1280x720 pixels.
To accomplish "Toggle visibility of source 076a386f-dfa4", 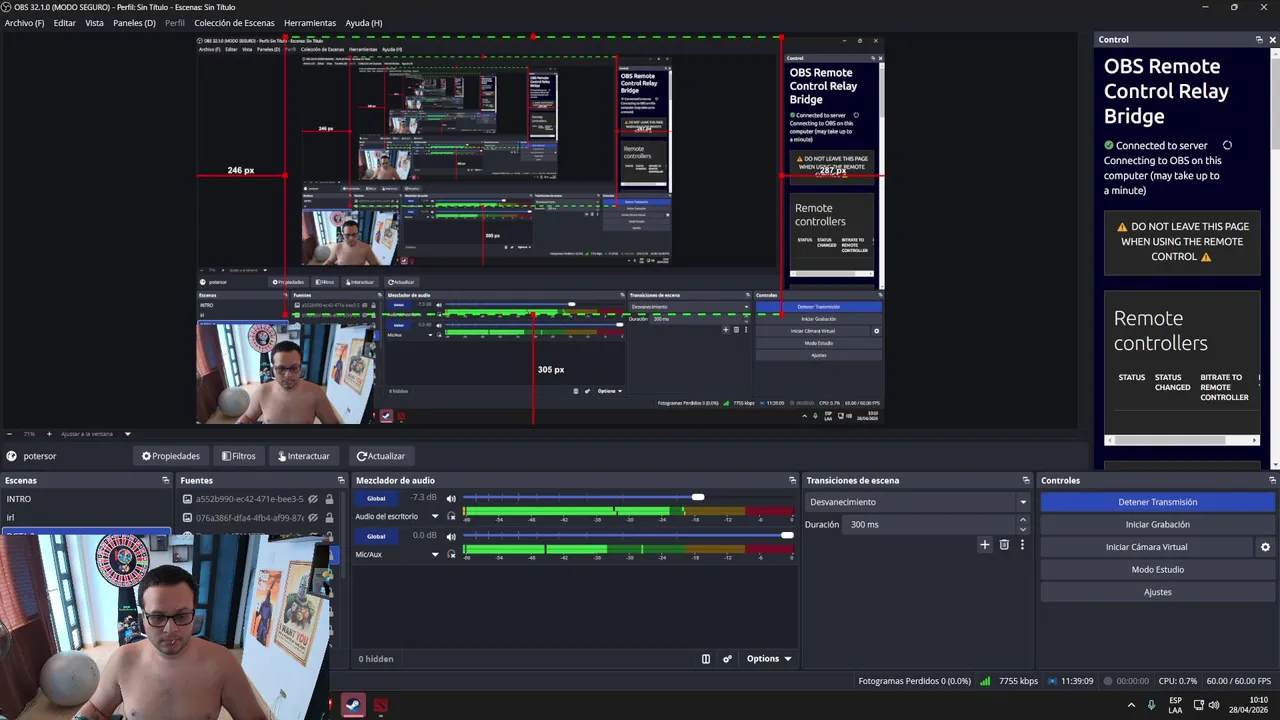I will [x=313, y=518].
